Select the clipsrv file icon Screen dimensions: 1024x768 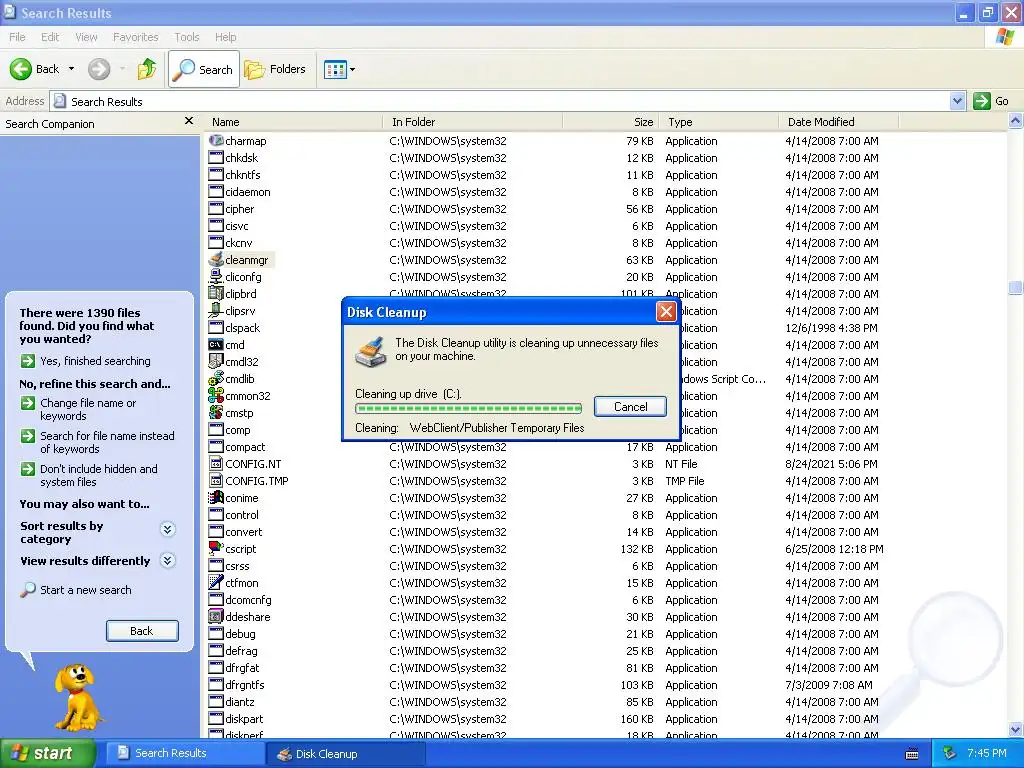(216, 310)
